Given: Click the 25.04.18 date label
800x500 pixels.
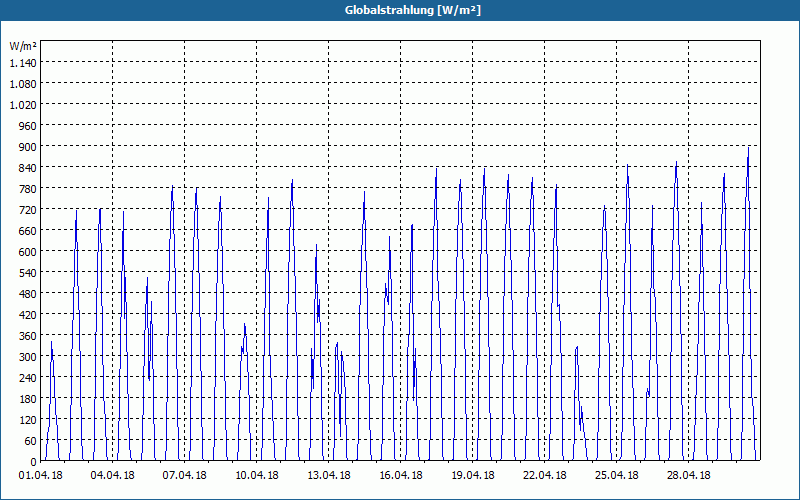Looking at the screenshot, I should pos(616,476).
